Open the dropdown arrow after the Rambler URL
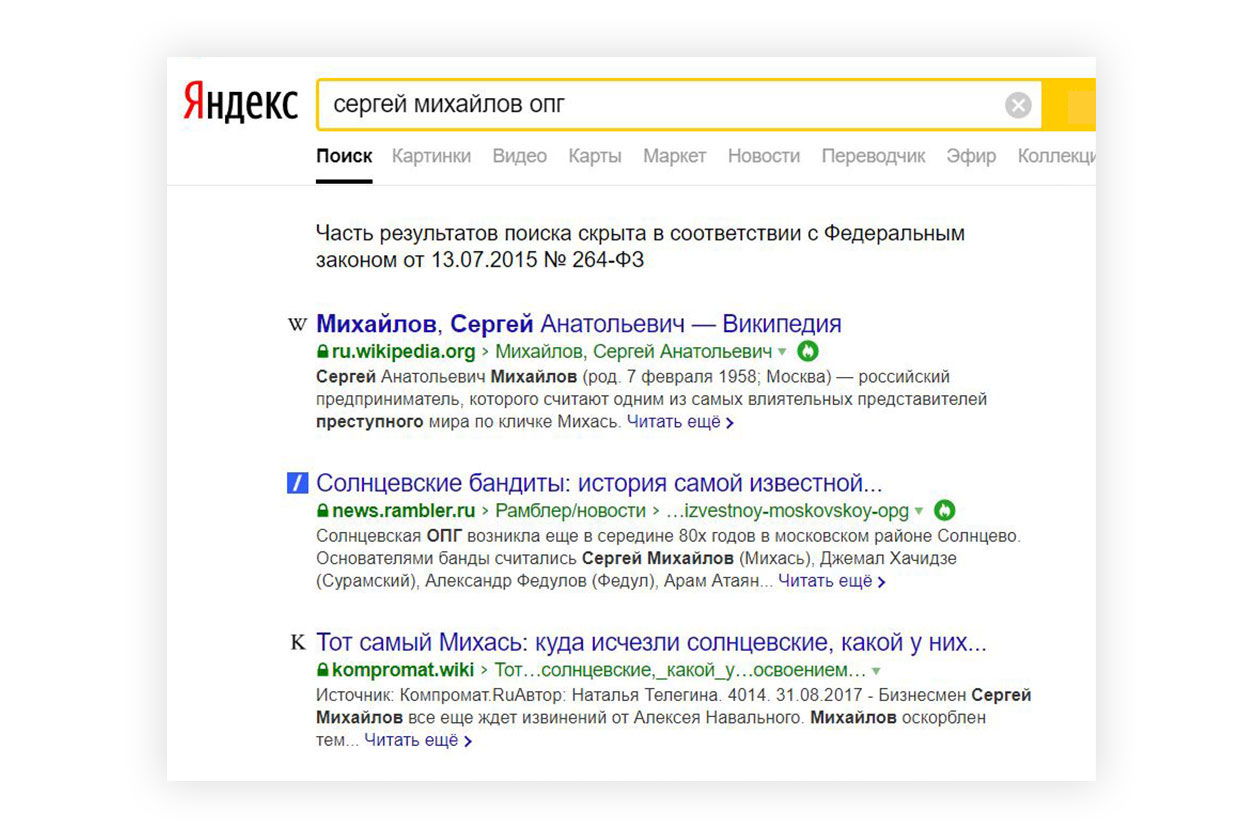Image resolution: width=1258 pixels, height=839 pixels. [x=918, y=511]
